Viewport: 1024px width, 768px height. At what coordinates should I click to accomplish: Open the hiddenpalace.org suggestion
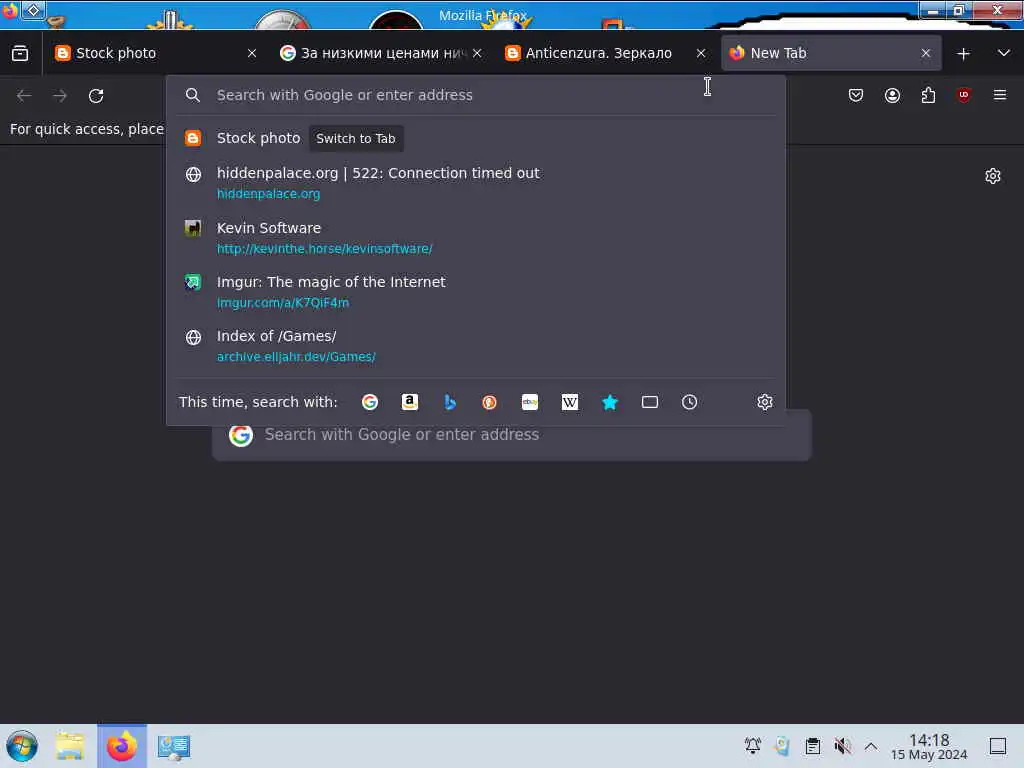475,183
